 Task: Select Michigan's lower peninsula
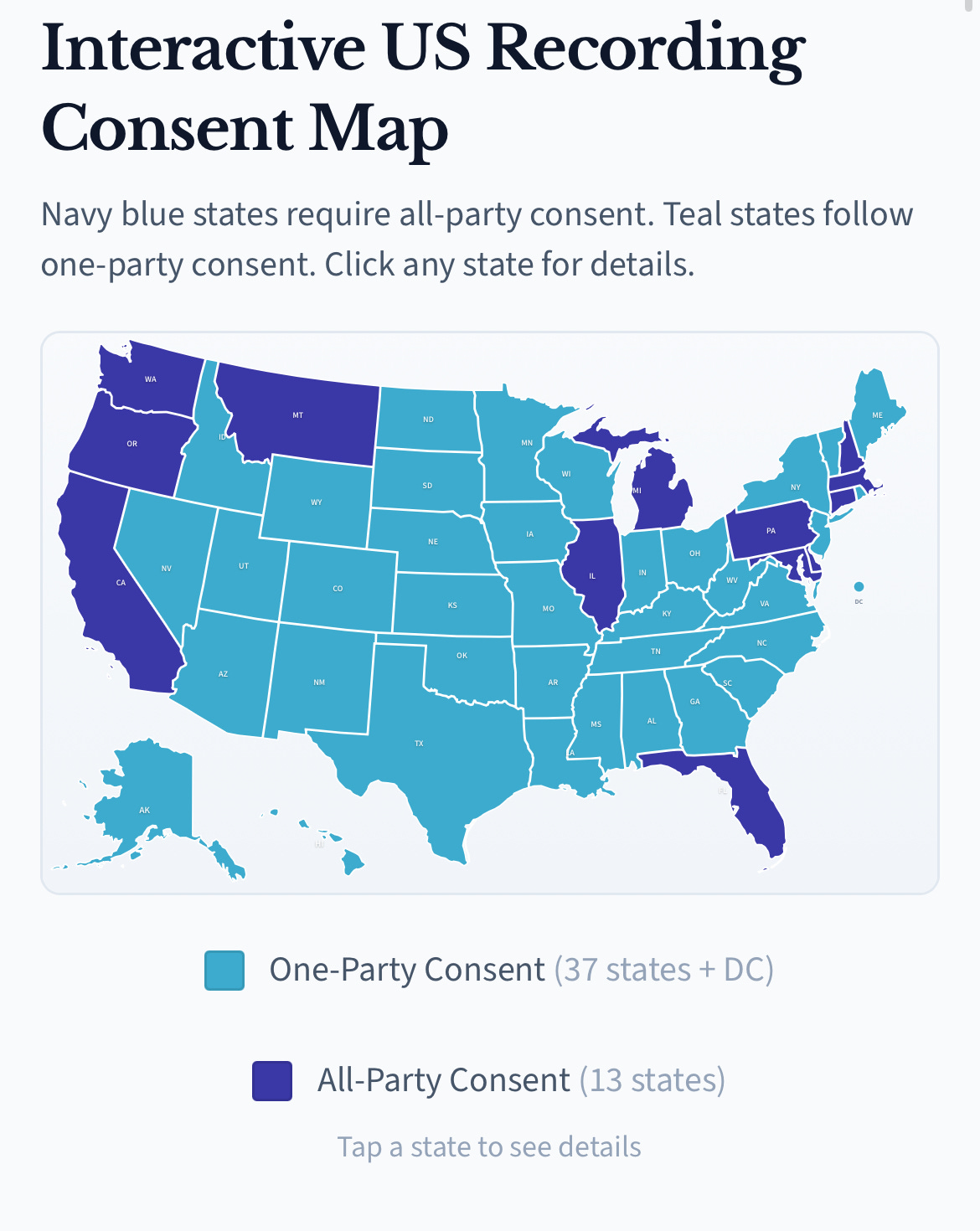(662, 494)
